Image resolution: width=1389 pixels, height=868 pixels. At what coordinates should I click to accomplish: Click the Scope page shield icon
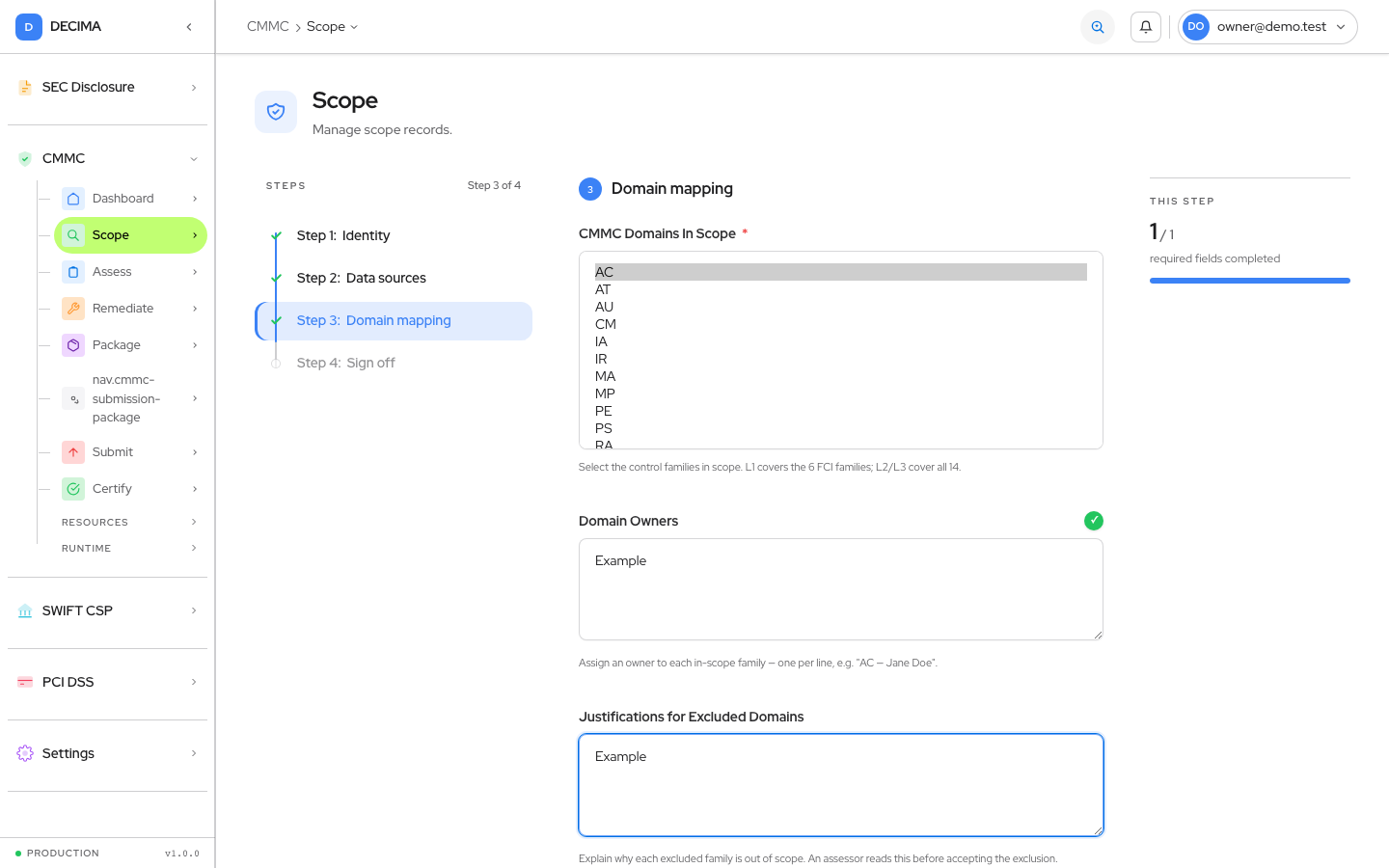coord(276,112)
